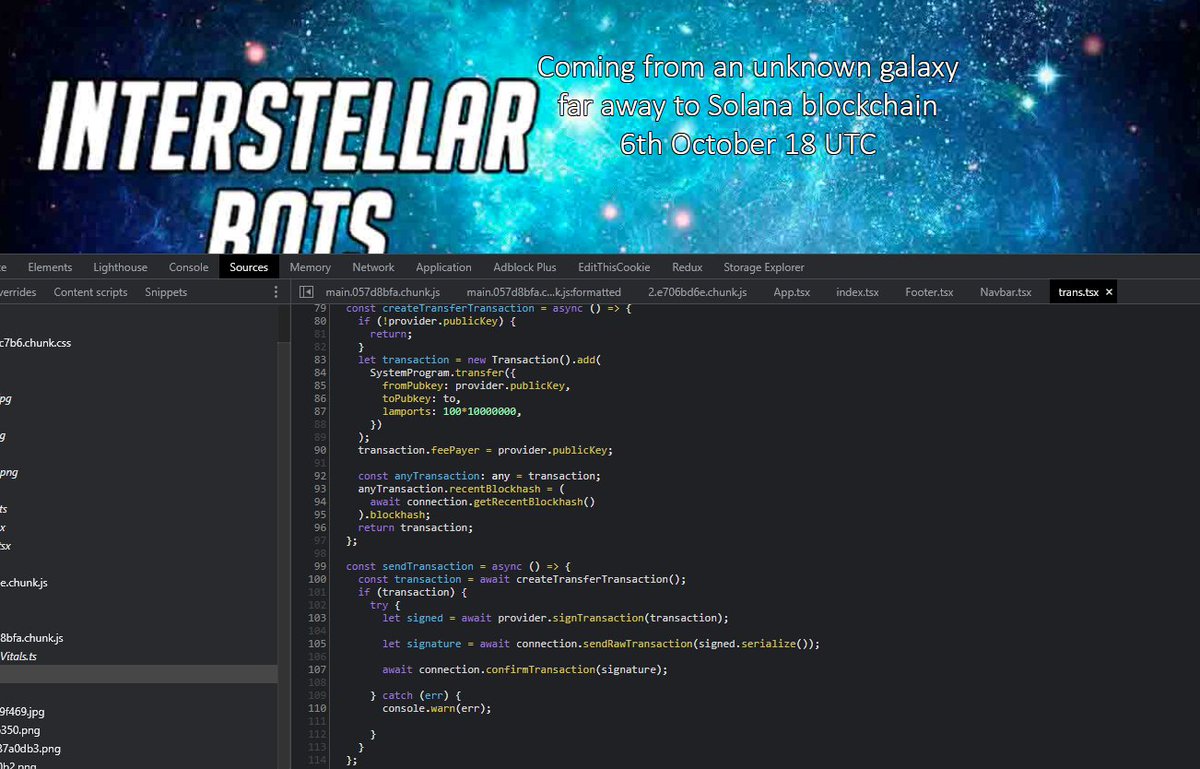Open the Memory tab
Image resolution: width=1200 pixels, height=769 pixels.
(x=310, y=267)
